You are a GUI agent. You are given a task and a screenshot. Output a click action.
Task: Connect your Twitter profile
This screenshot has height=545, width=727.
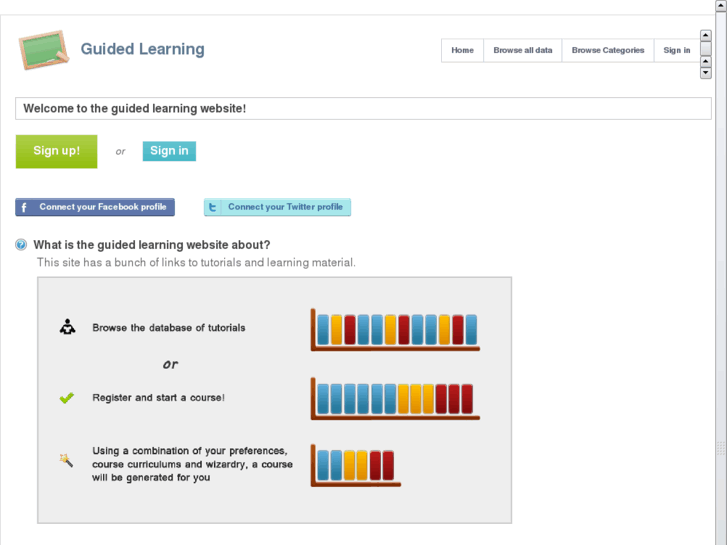pos(285,207)
